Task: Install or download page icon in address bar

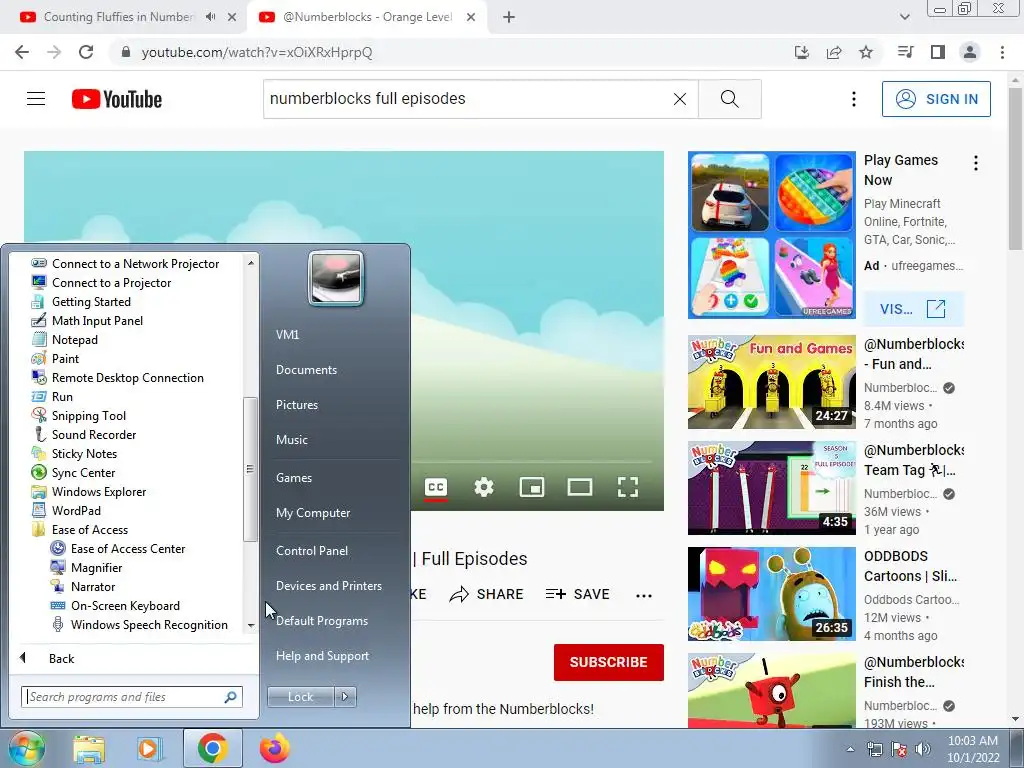Action: tap(801, 52)
